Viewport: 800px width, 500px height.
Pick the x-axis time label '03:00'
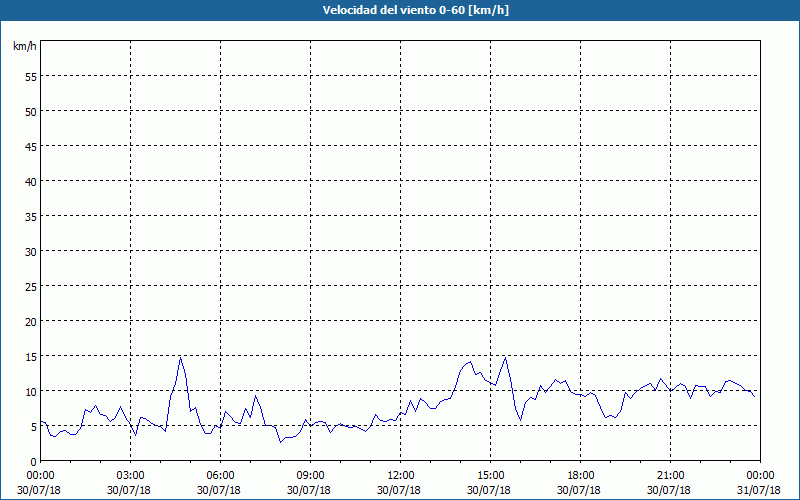[131, 476]
